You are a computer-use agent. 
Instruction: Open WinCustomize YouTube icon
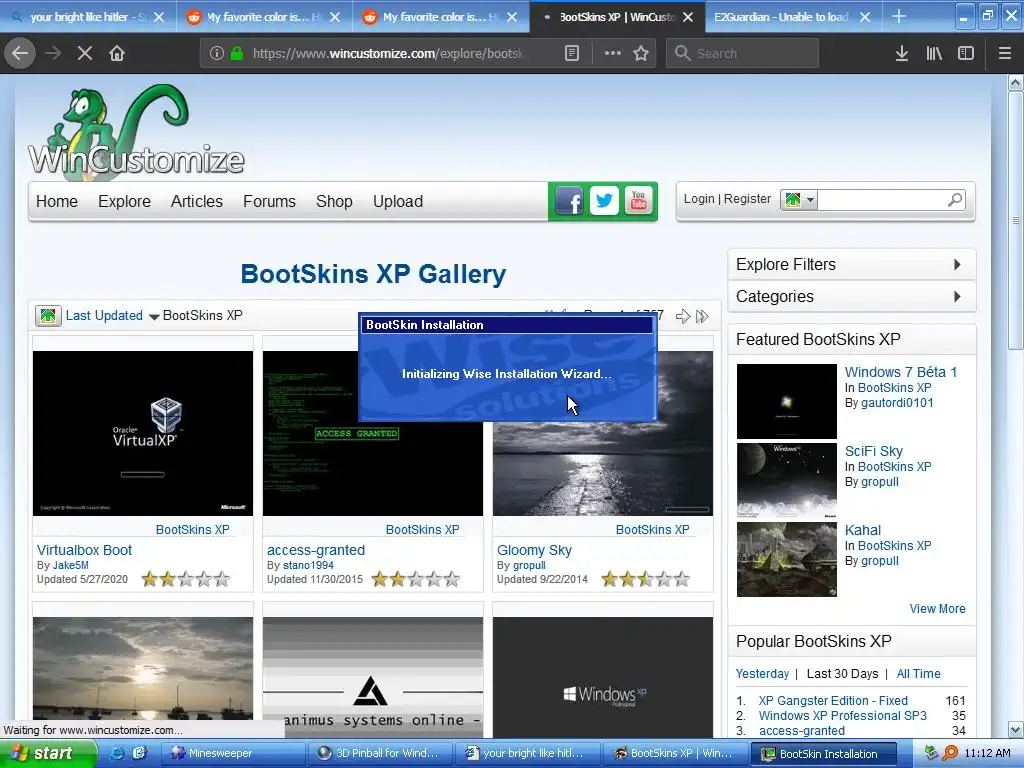(x=639, y=201)
